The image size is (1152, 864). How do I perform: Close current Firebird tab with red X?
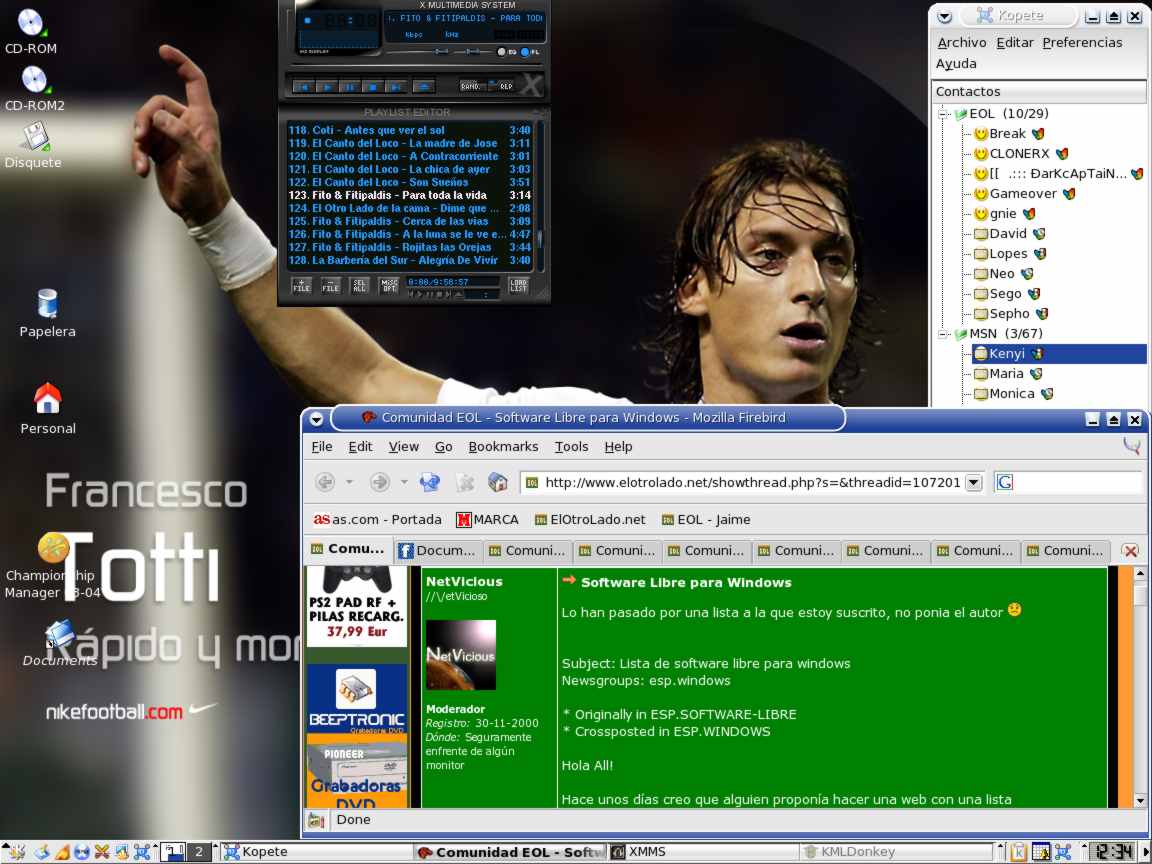pos(1131,551)
